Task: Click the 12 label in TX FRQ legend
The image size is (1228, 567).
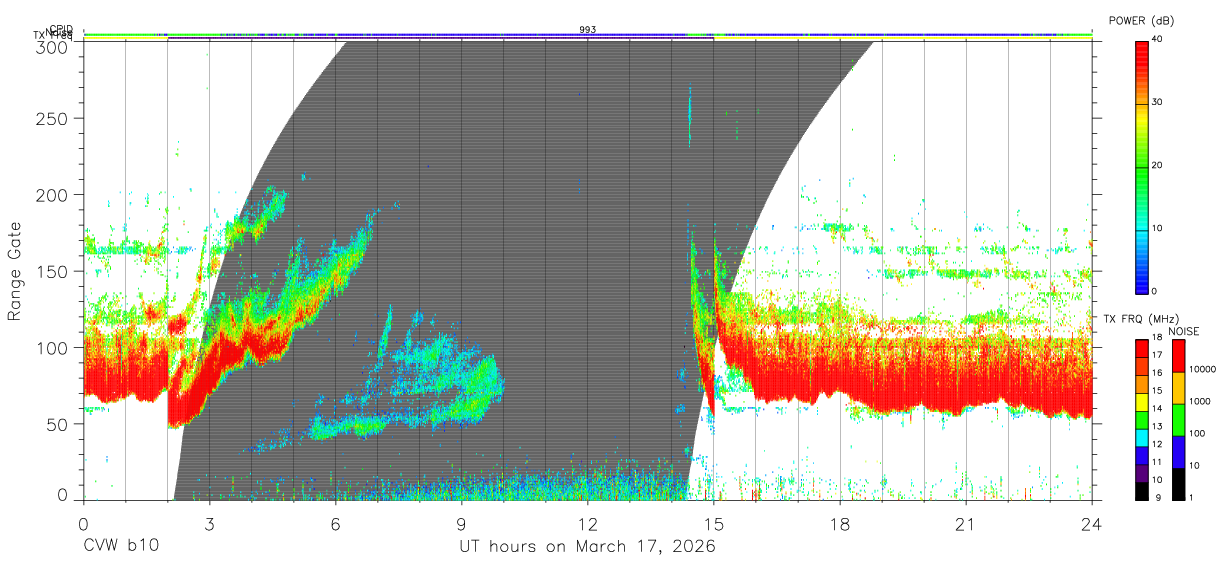Action: point(1156,444)
